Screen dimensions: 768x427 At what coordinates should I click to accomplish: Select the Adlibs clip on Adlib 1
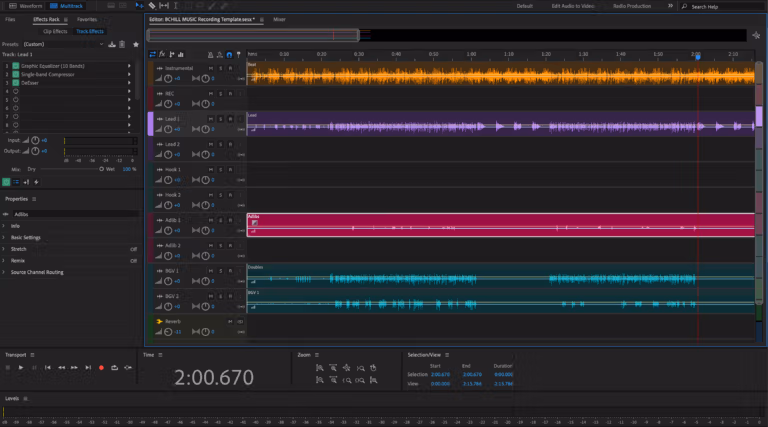pyautogui.click(x=501, y=225)
